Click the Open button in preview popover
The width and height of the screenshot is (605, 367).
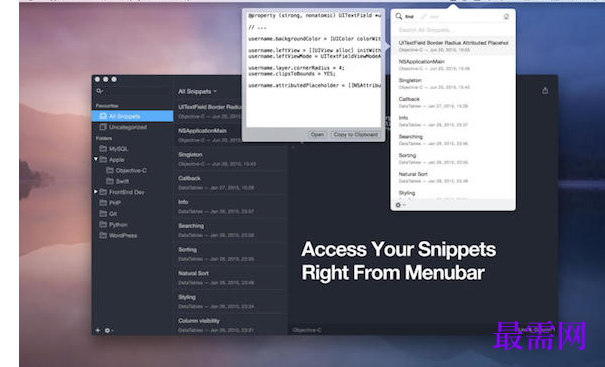point(317,134)
